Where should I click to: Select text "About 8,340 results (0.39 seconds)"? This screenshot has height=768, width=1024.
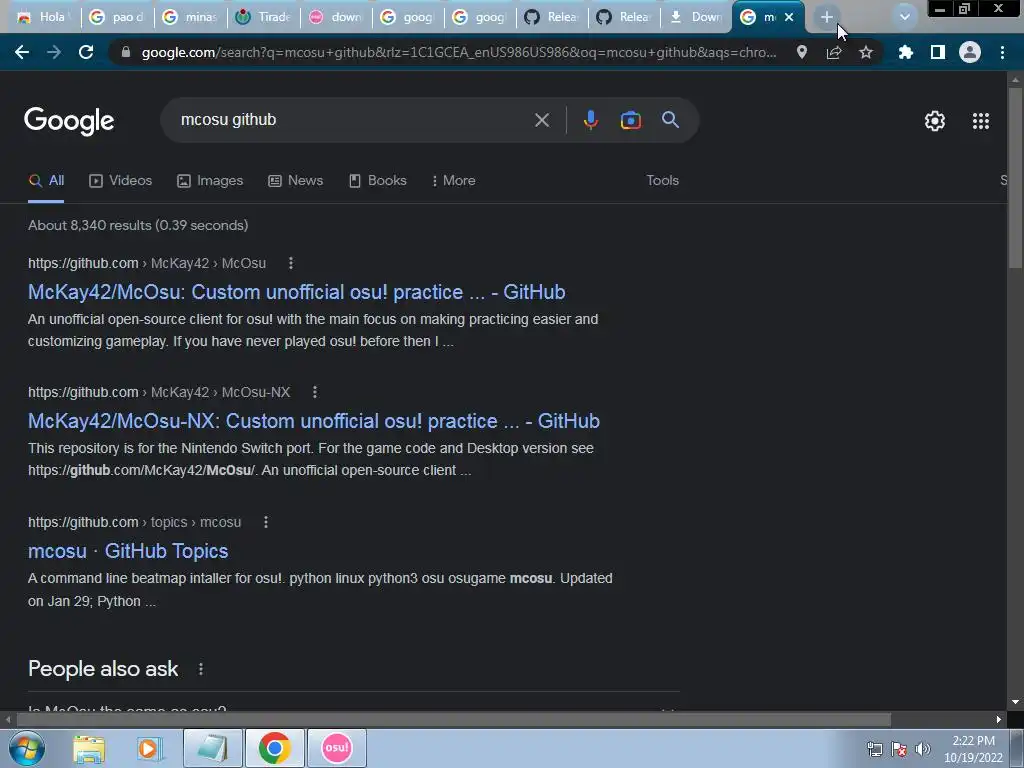138,225
